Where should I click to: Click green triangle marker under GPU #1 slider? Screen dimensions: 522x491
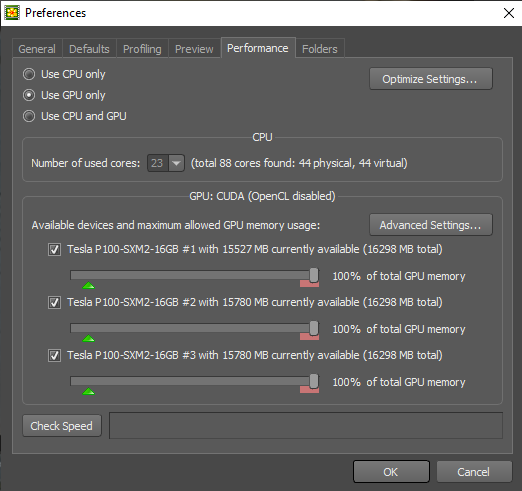click(89, 285)
